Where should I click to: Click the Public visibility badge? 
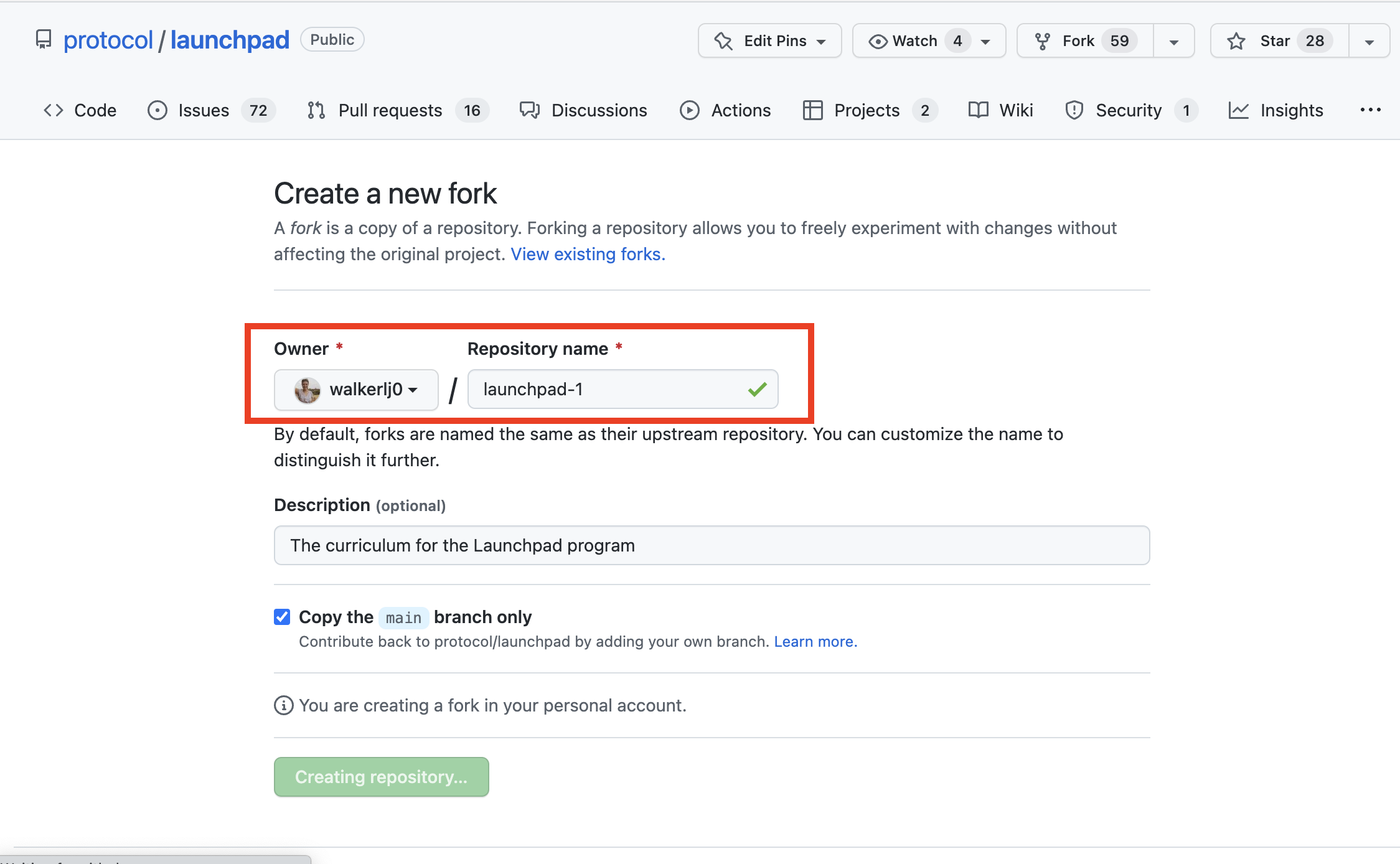tap(332, 39)
